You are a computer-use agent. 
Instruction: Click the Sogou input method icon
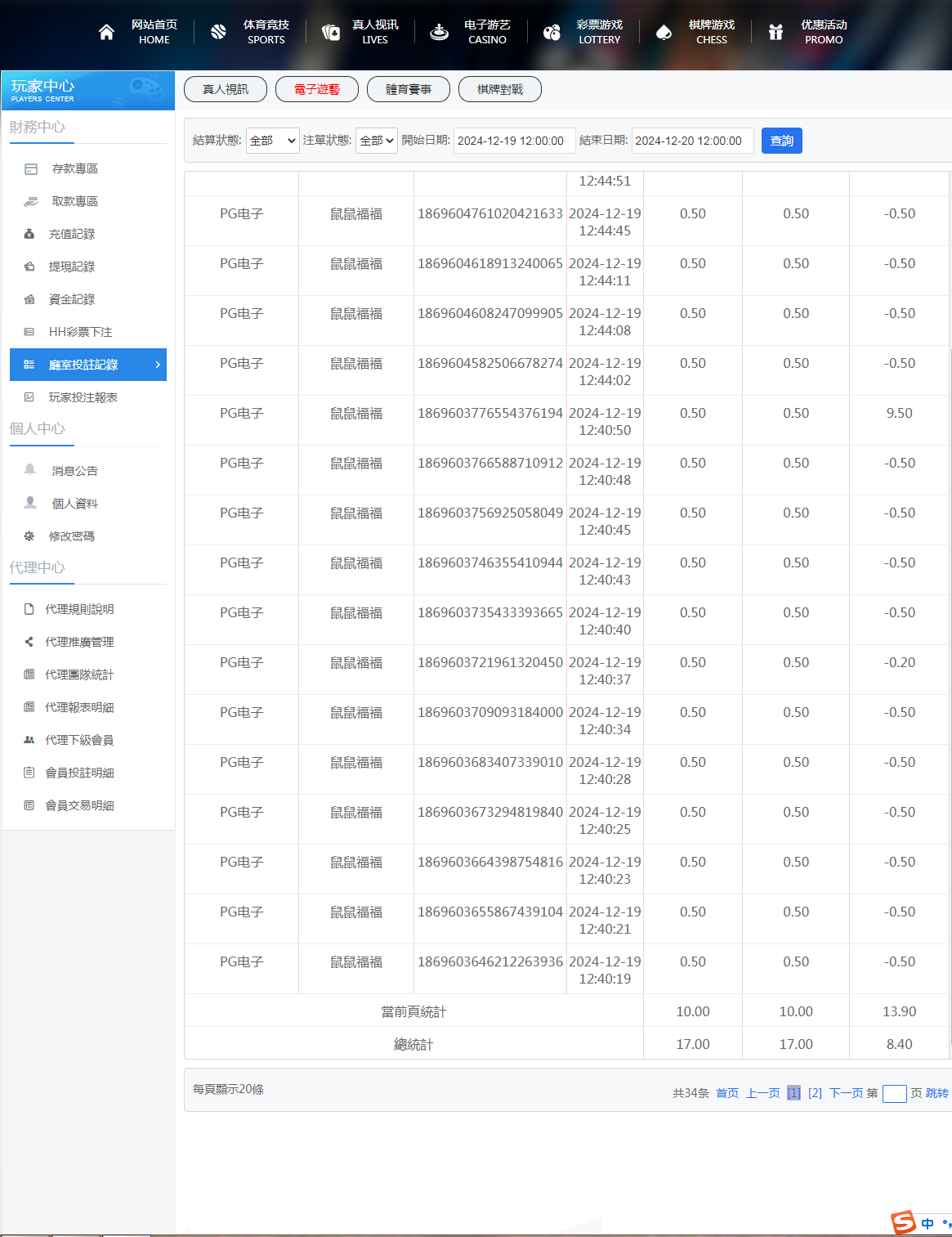903,1222
